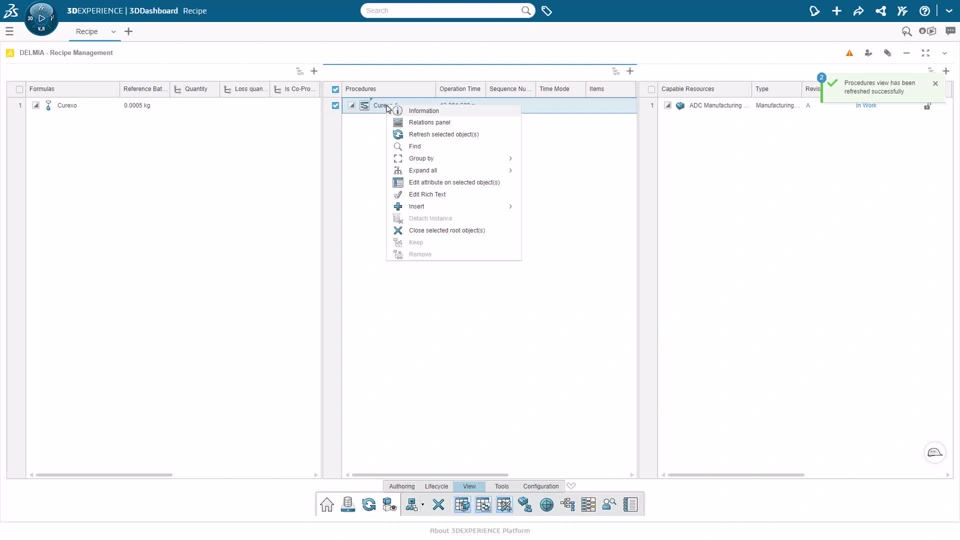
Task: Click the notebook panel icon in toolbar
Action: pyautogui.click(x=631, y=504)
